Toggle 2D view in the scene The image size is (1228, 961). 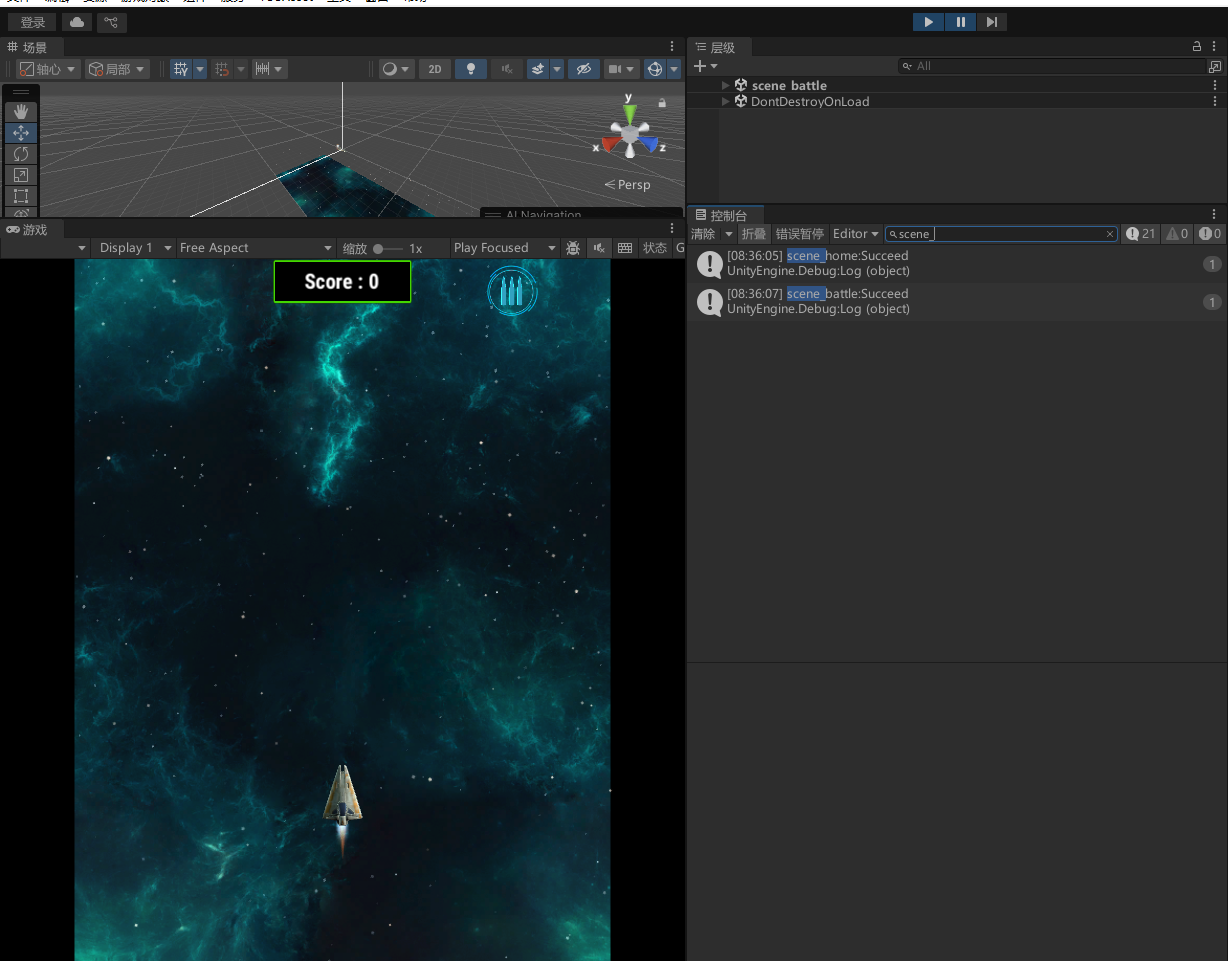coord(434,69)
